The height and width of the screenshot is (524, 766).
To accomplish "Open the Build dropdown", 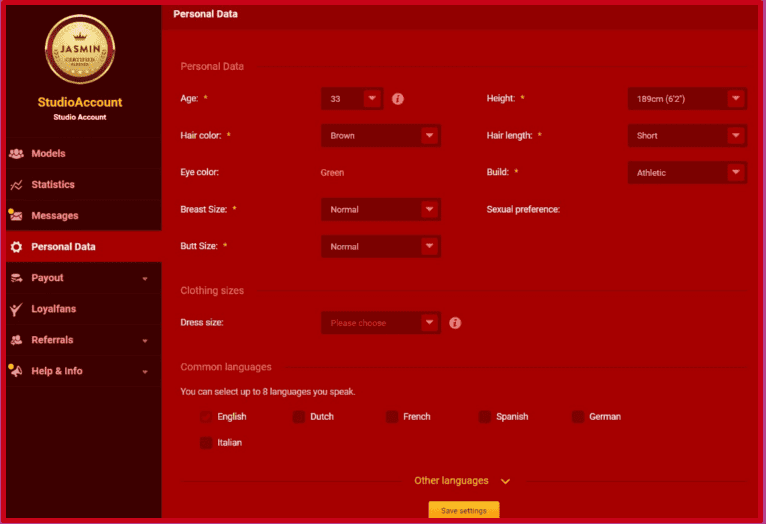I will (686, 173).
